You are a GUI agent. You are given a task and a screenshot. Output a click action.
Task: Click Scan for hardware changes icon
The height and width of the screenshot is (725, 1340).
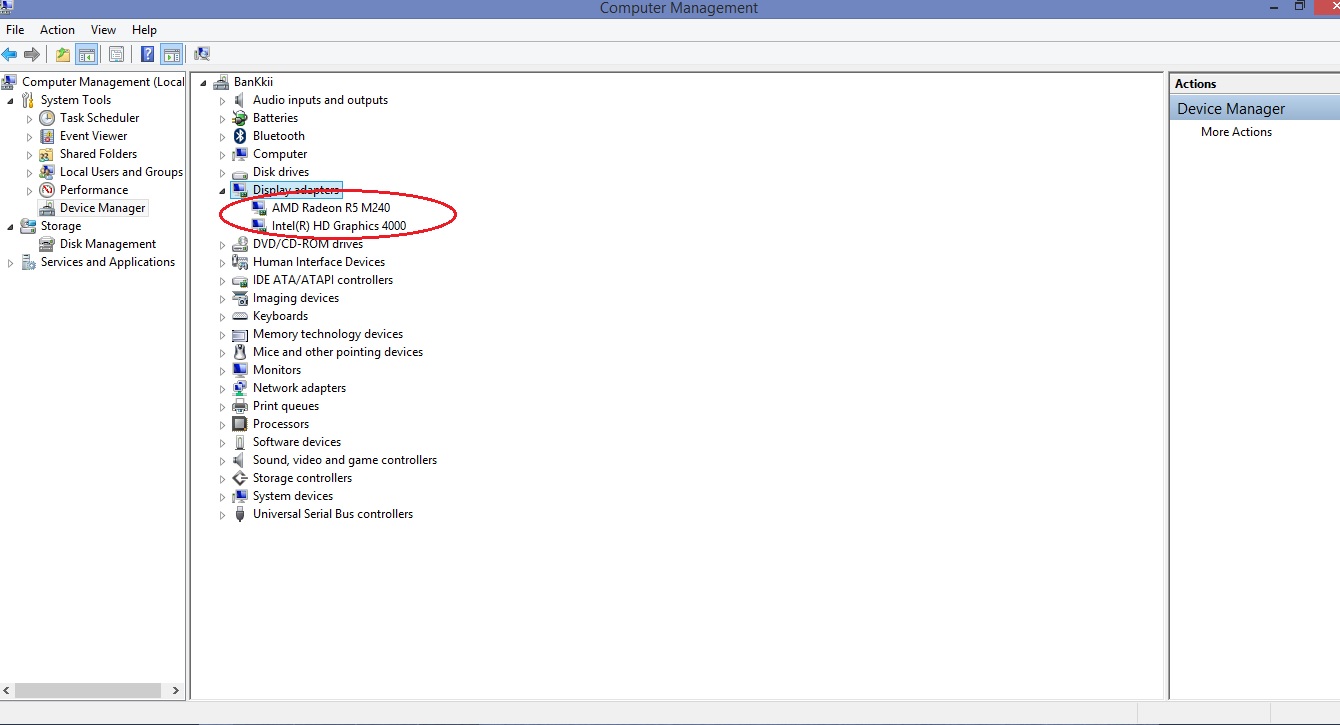point(202,54)
